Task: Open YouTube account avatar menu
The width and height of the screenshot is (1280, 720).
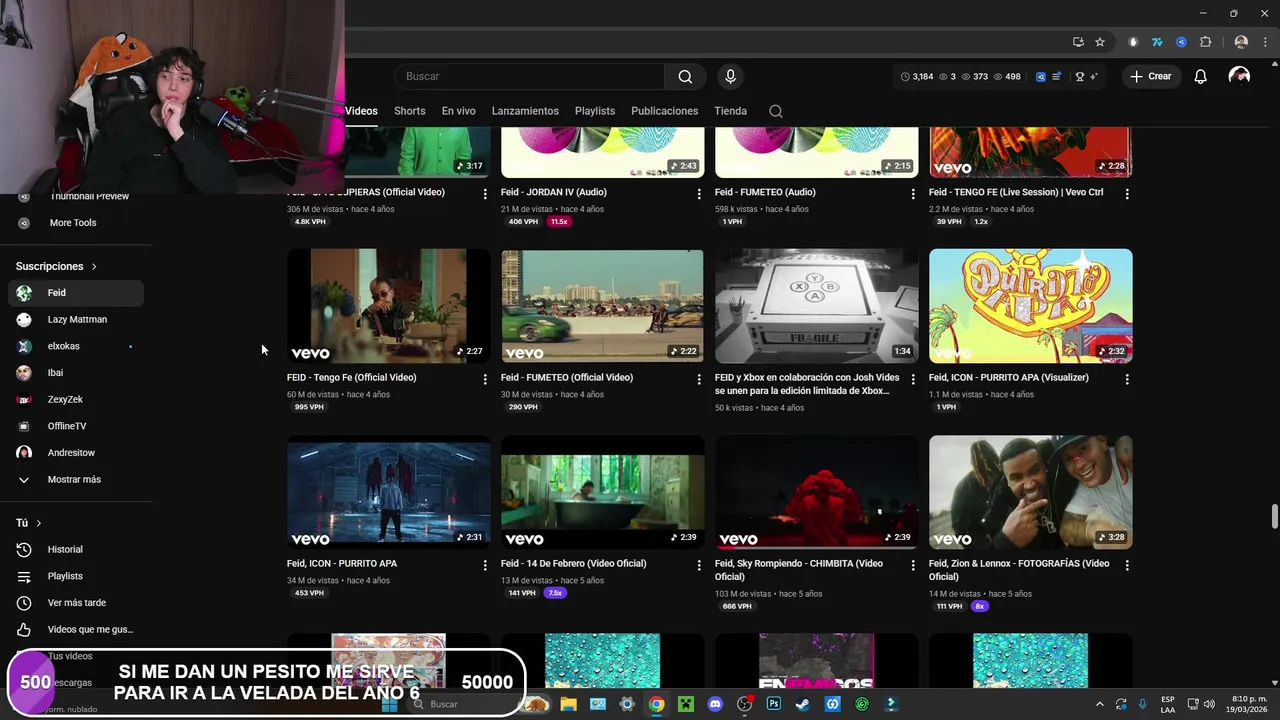Action: (x=1239, y=76)
